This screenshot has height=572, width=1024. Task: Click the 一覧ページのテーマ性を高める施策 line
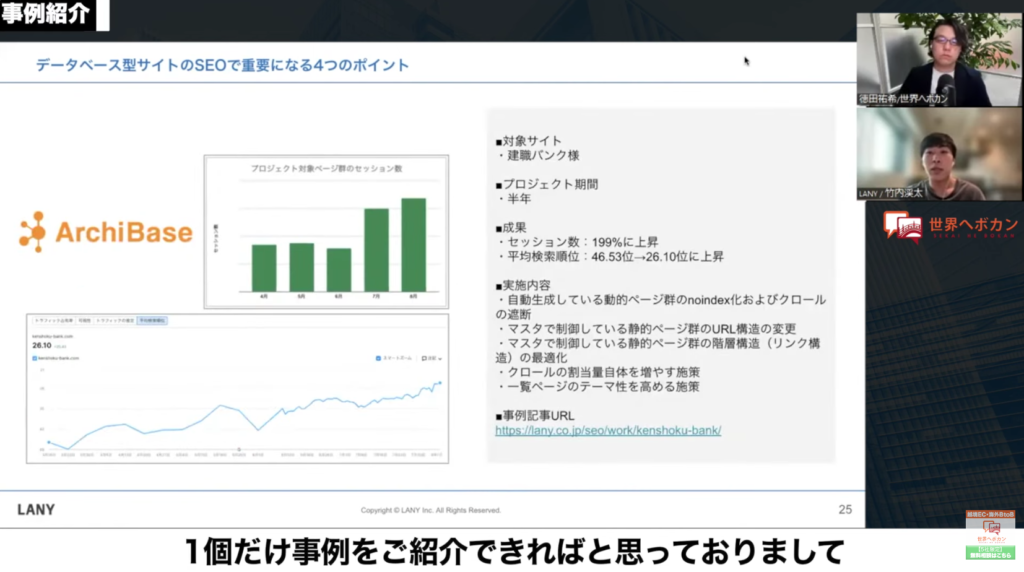click(599, 387)
